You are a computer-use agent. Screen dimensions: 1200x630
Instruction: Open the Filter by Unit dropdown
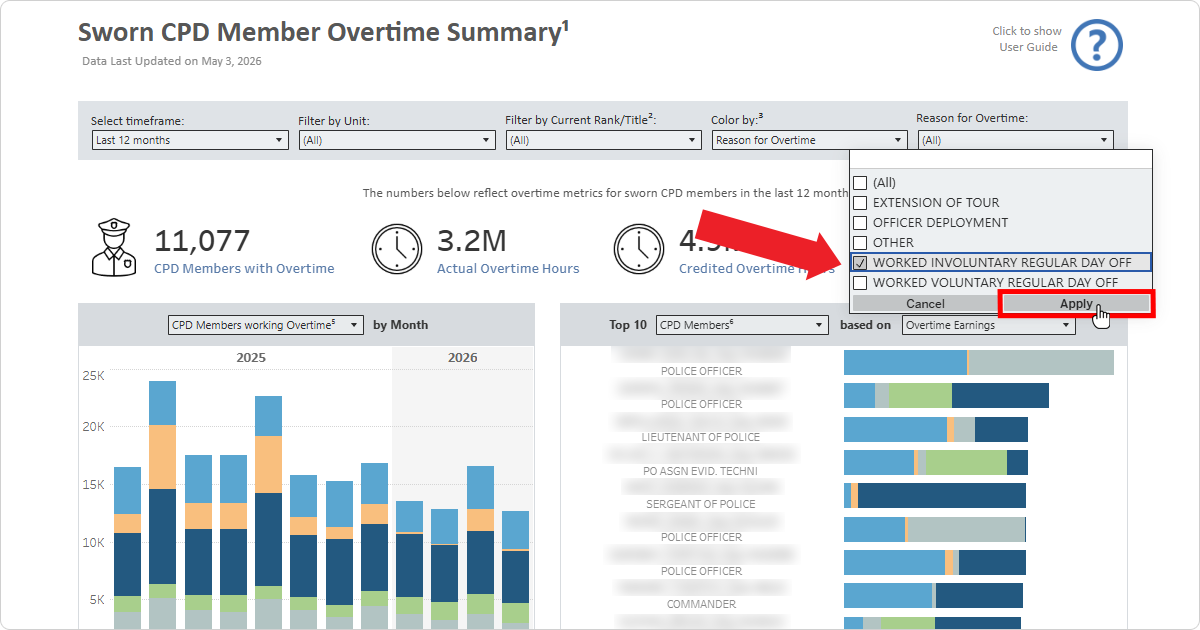click(397, 140)
